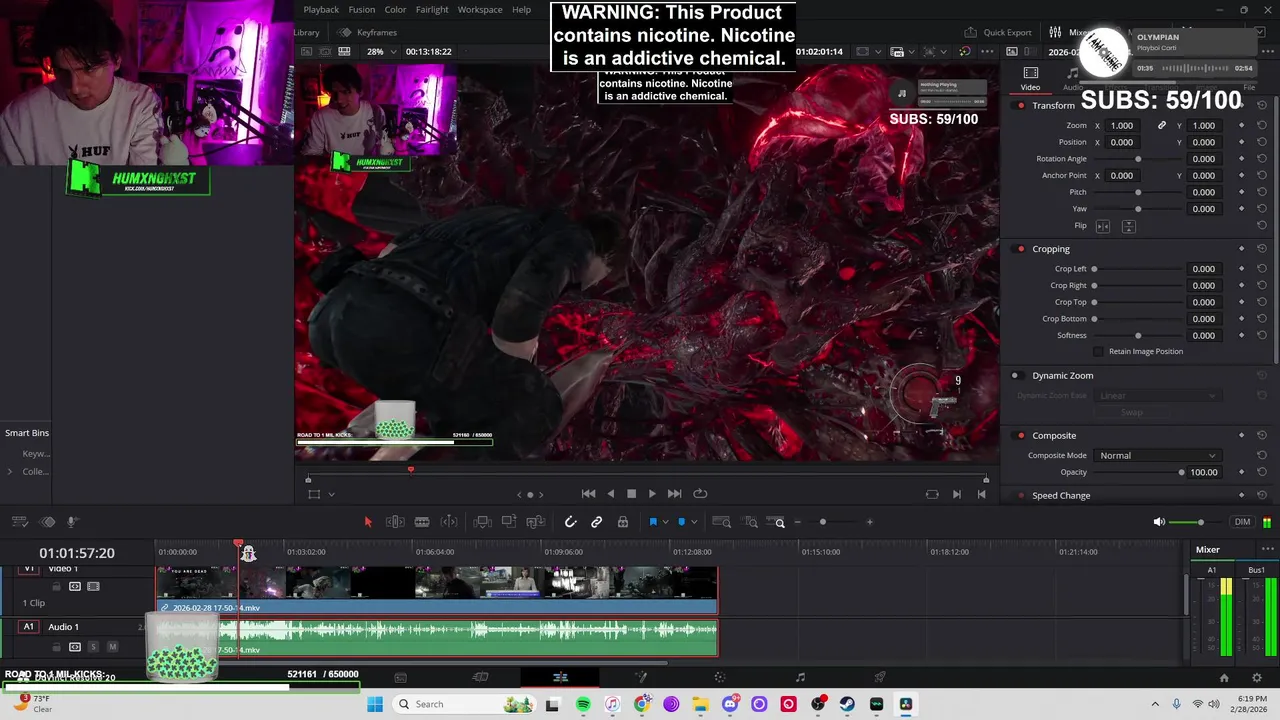The image size is (1280, 720).
Task: Click the Opacity 100.00 value field
Action: 1204,473
